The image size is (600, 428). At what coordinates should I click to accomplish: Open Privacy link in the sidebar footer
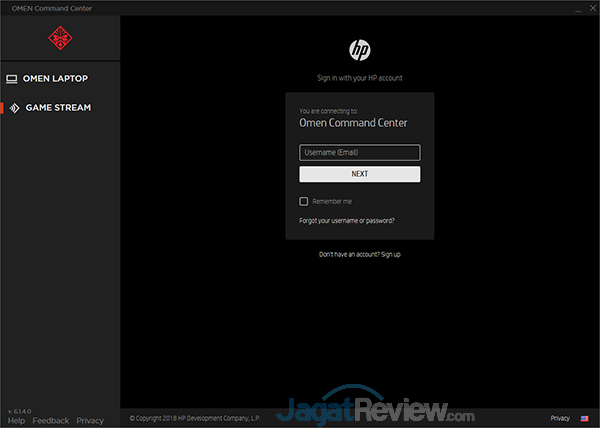point(90,421)
